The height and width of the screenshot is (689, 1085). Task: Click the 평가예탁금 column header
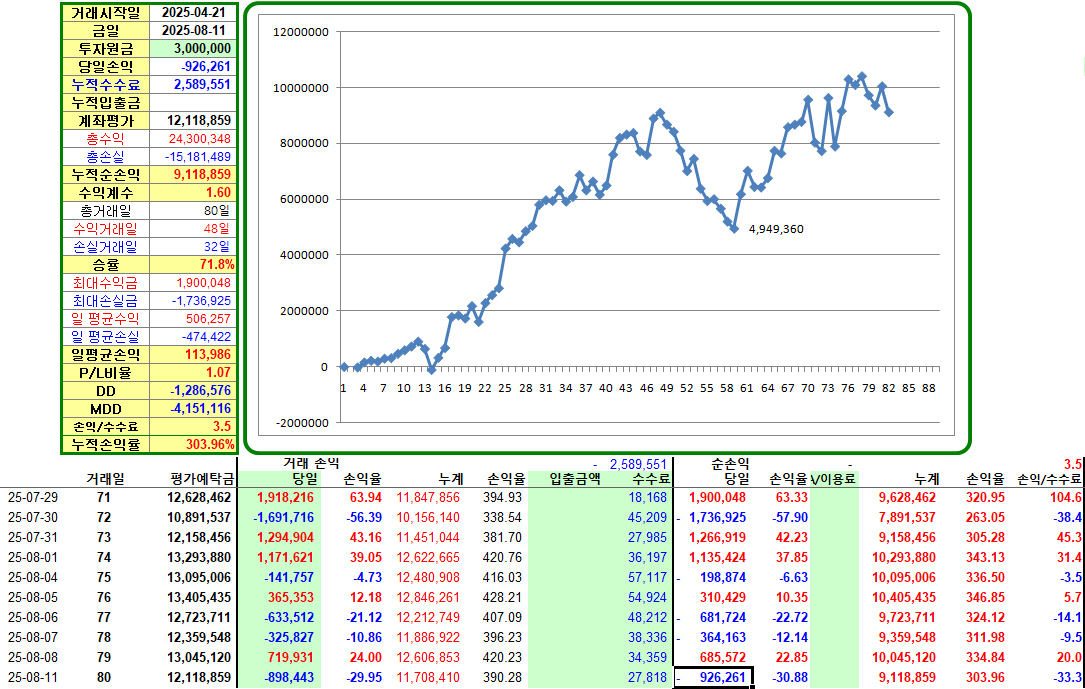pyautogui.click(x=202, y=479)
